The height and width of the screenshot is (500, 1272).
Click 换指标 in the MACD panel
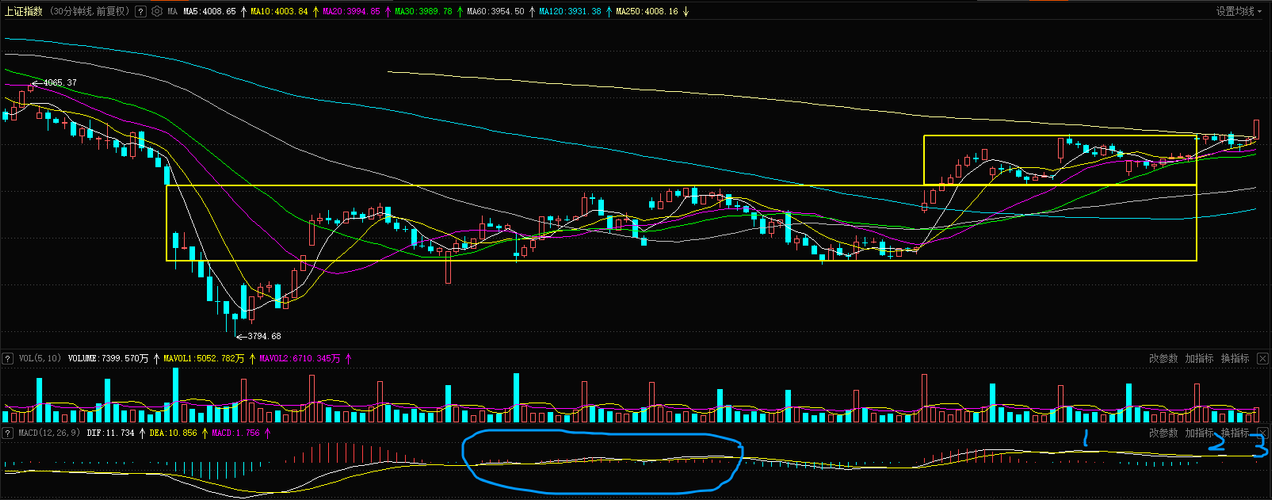pos(1235,433)
